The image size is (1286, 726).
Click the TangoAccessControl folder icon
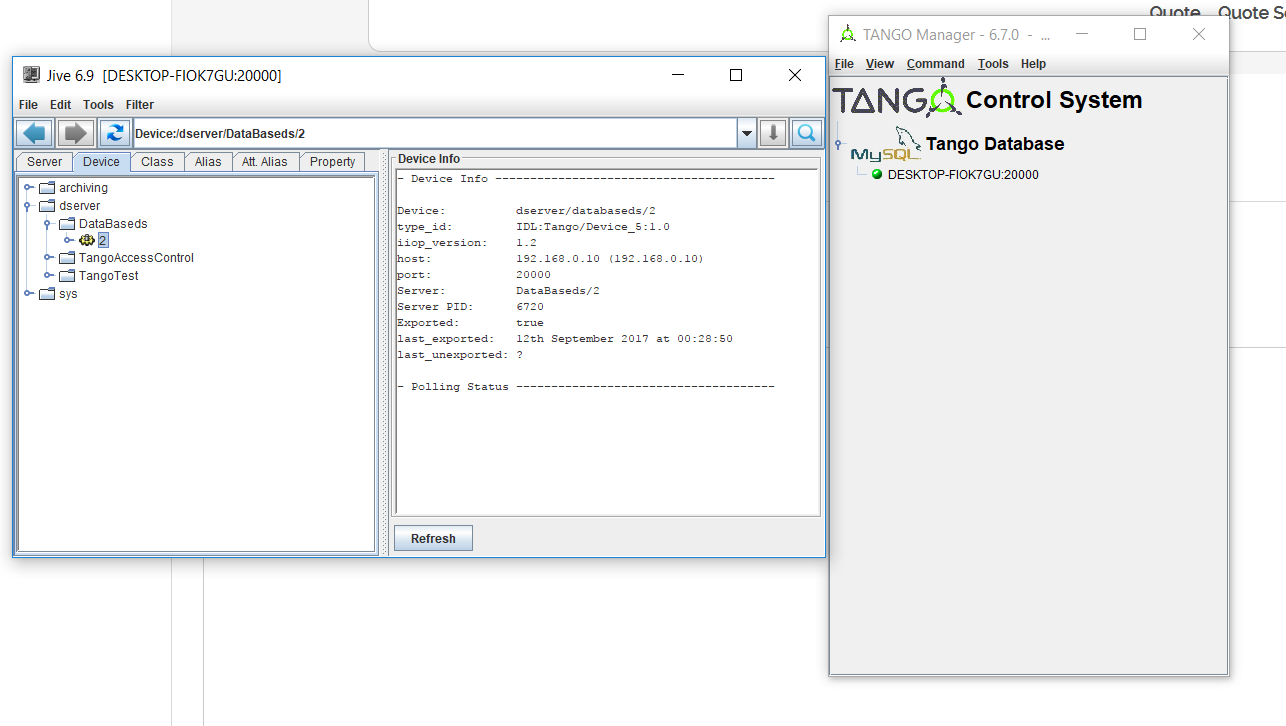coord(67,258)
